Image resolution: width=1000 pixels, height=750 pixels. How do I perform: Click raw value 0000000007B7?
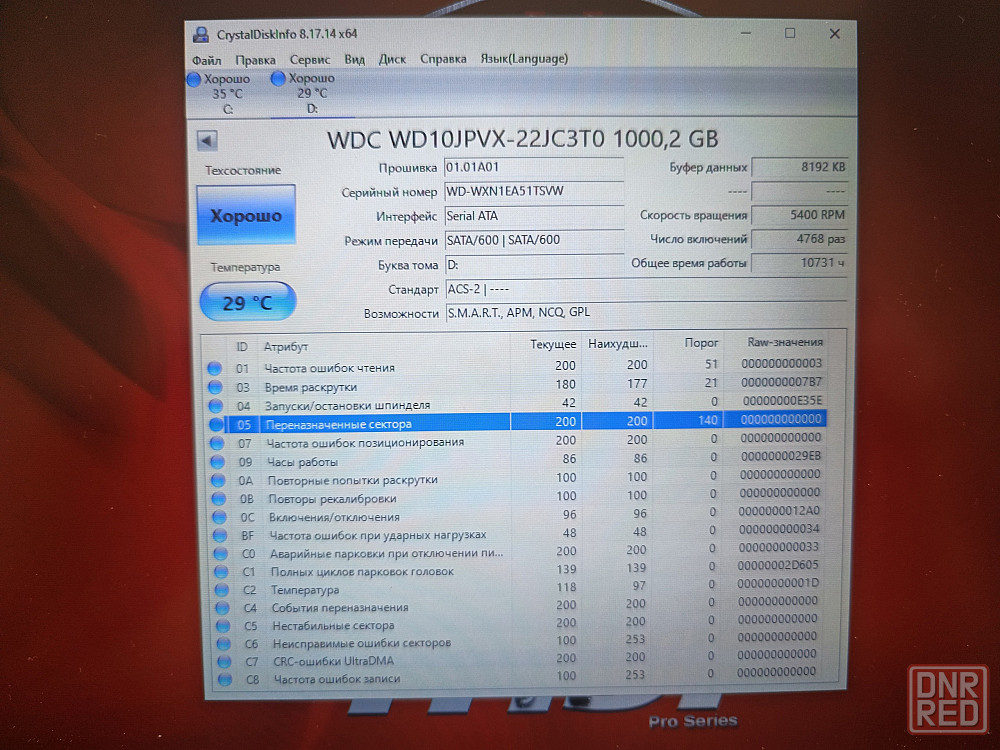[782, 382]
